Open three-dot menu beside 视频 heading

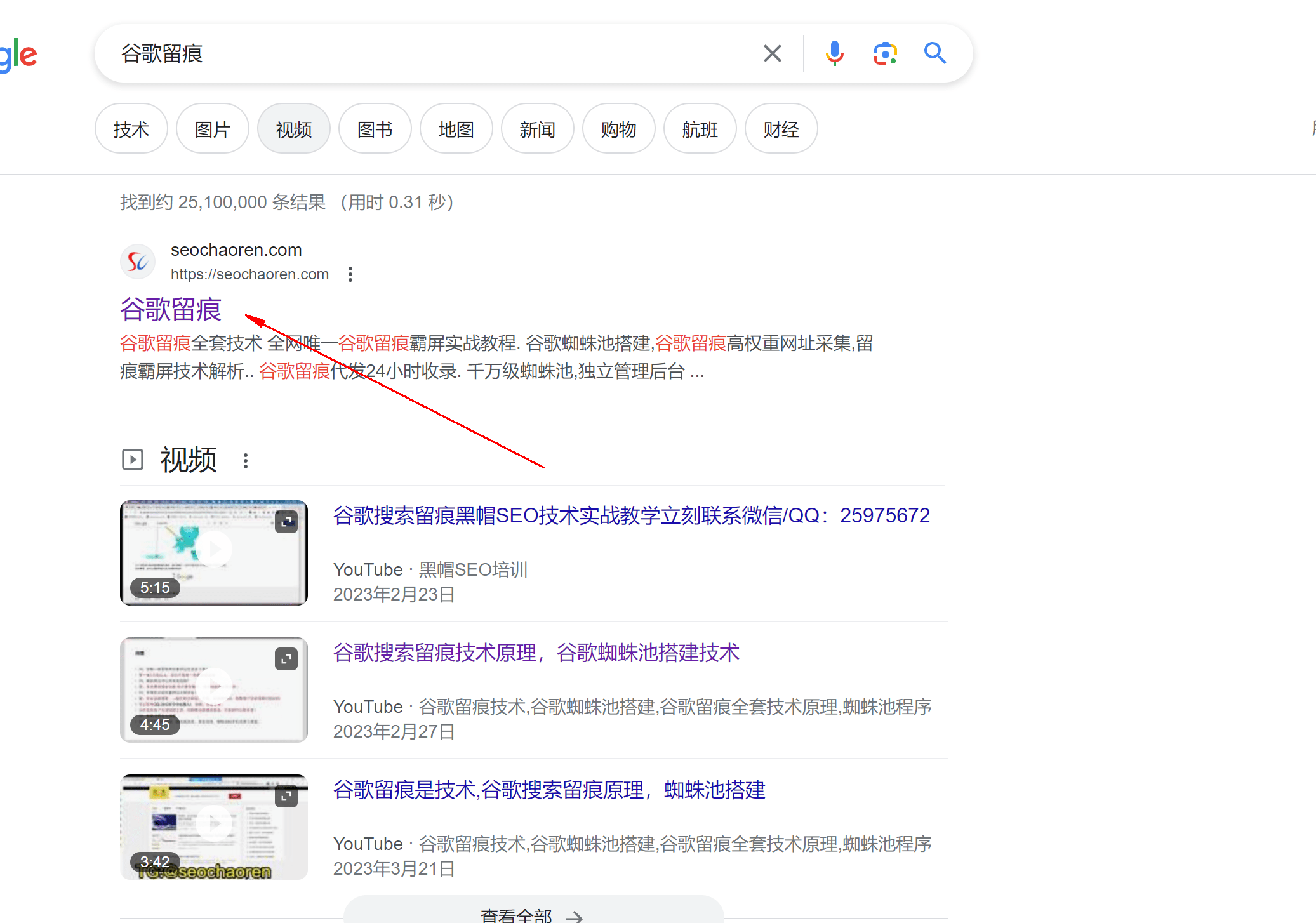point(246,461)
